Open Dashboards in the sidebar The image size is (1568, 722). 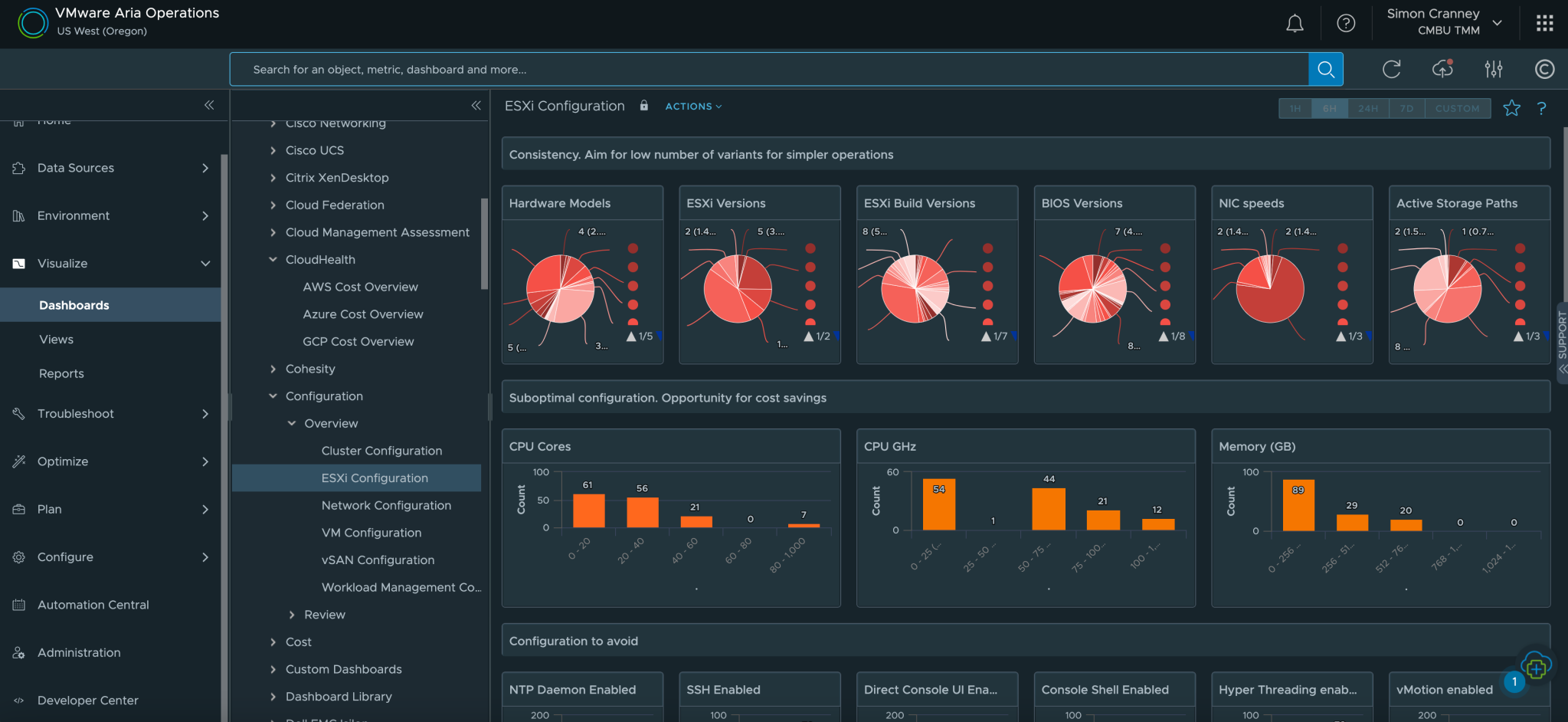110,305
